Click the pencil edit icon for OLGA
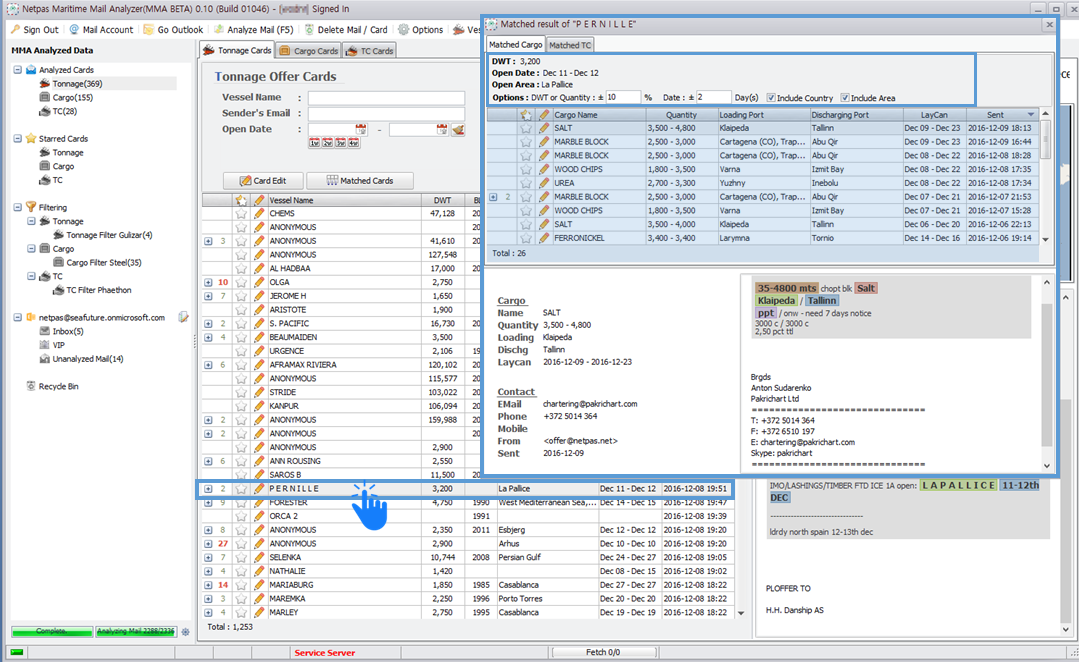Screen dimensions: 1079x662 coord(259,282)
